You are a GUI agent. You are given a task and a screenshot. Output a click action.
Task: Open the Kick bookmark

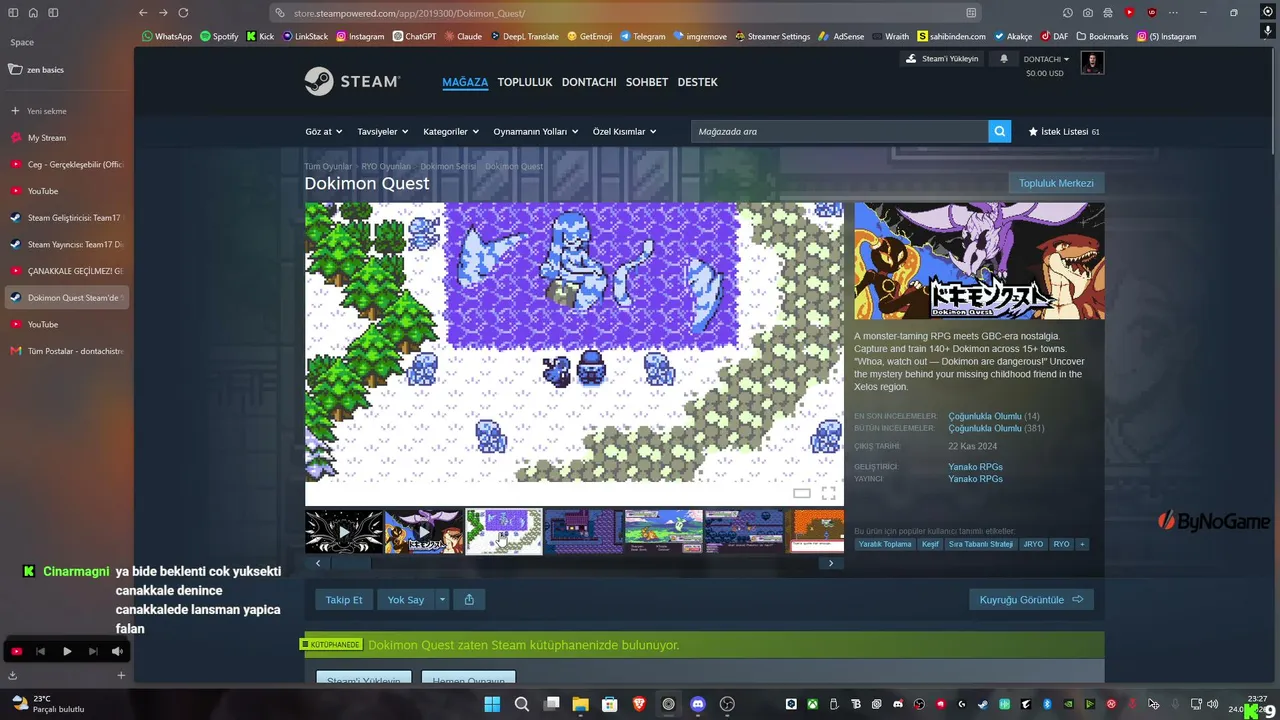260,36
